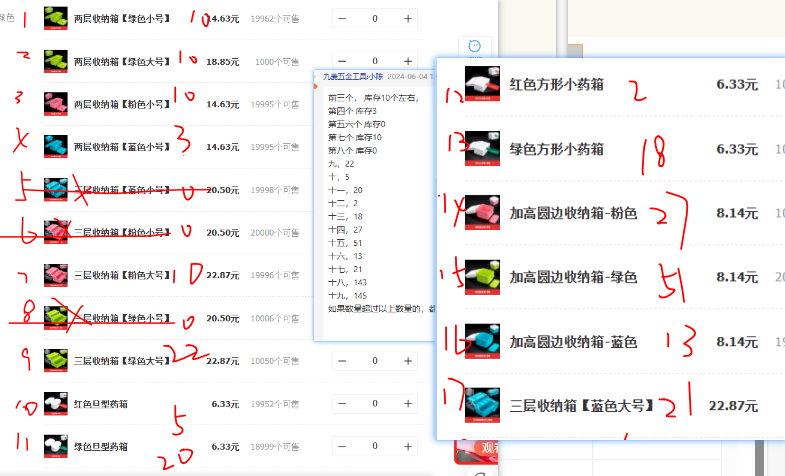Image resolution: width=785 pixels, height=476 pixels.
Task: Click sender name 九美五金工具:小陈
Action: (x=352, y=77)
